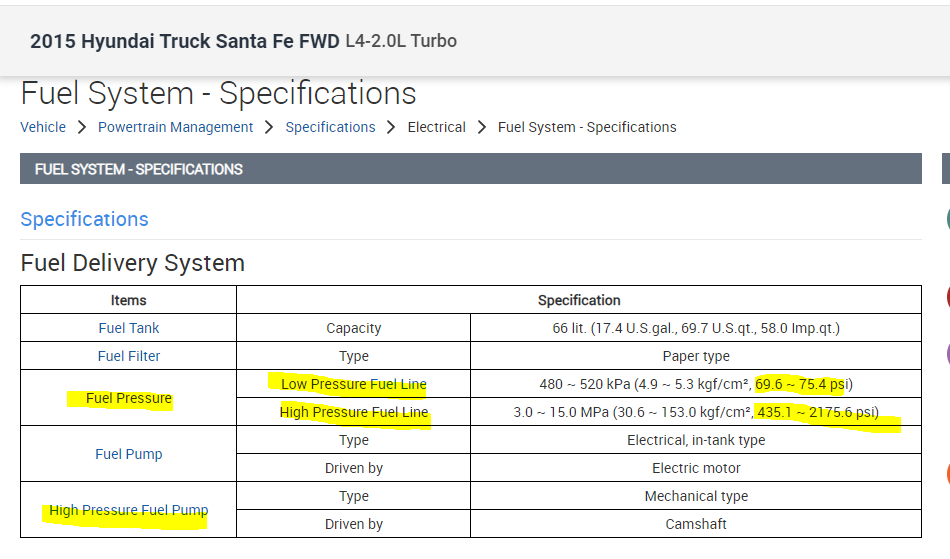Open the Vehicle breadcrumb link
The height and width of the screenshot is (559, 950).
pos(43,127)
